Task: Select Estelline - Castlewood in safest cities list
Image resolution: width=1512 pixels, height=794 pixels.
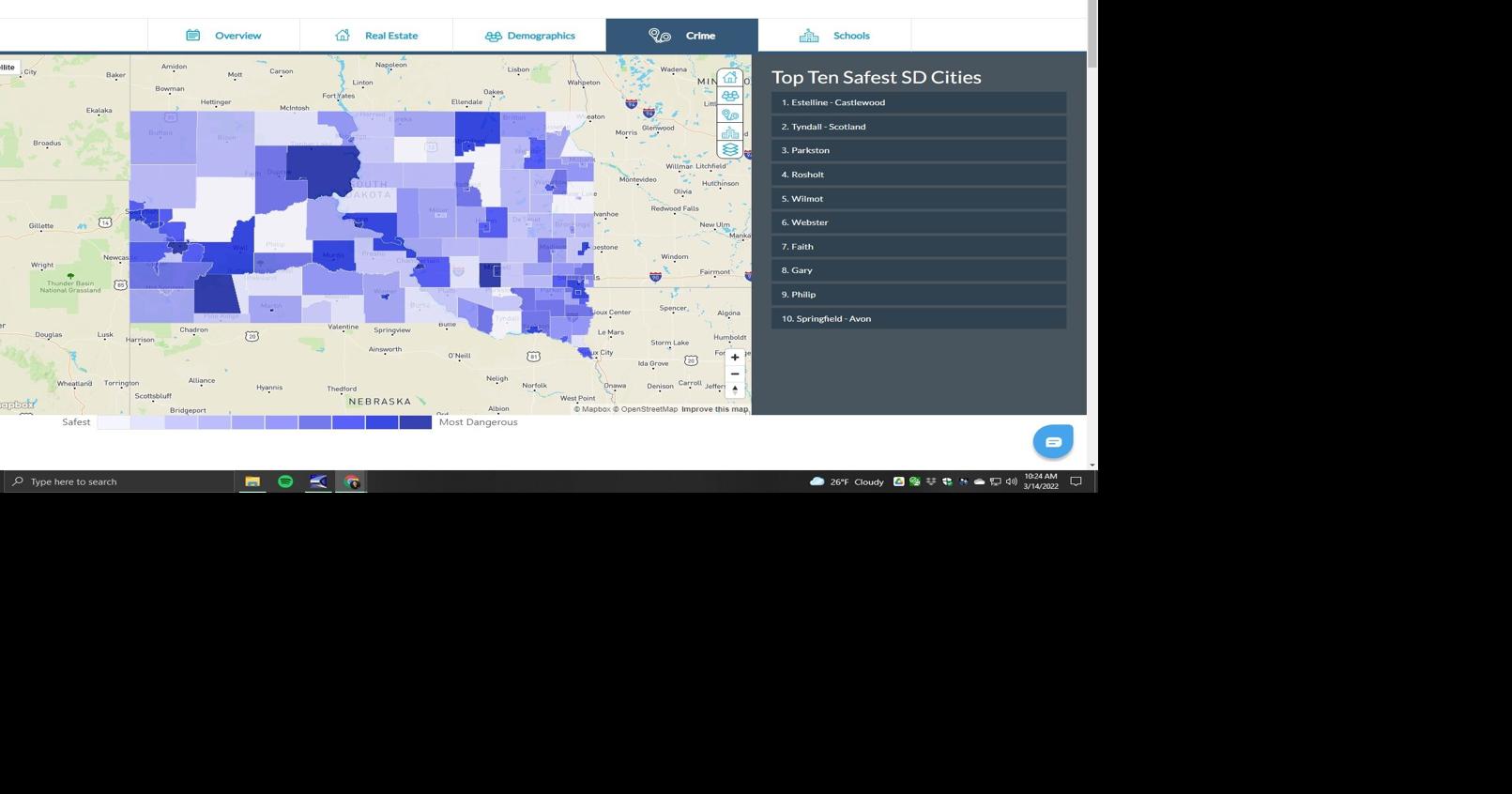Action: (x=919, y=102)
